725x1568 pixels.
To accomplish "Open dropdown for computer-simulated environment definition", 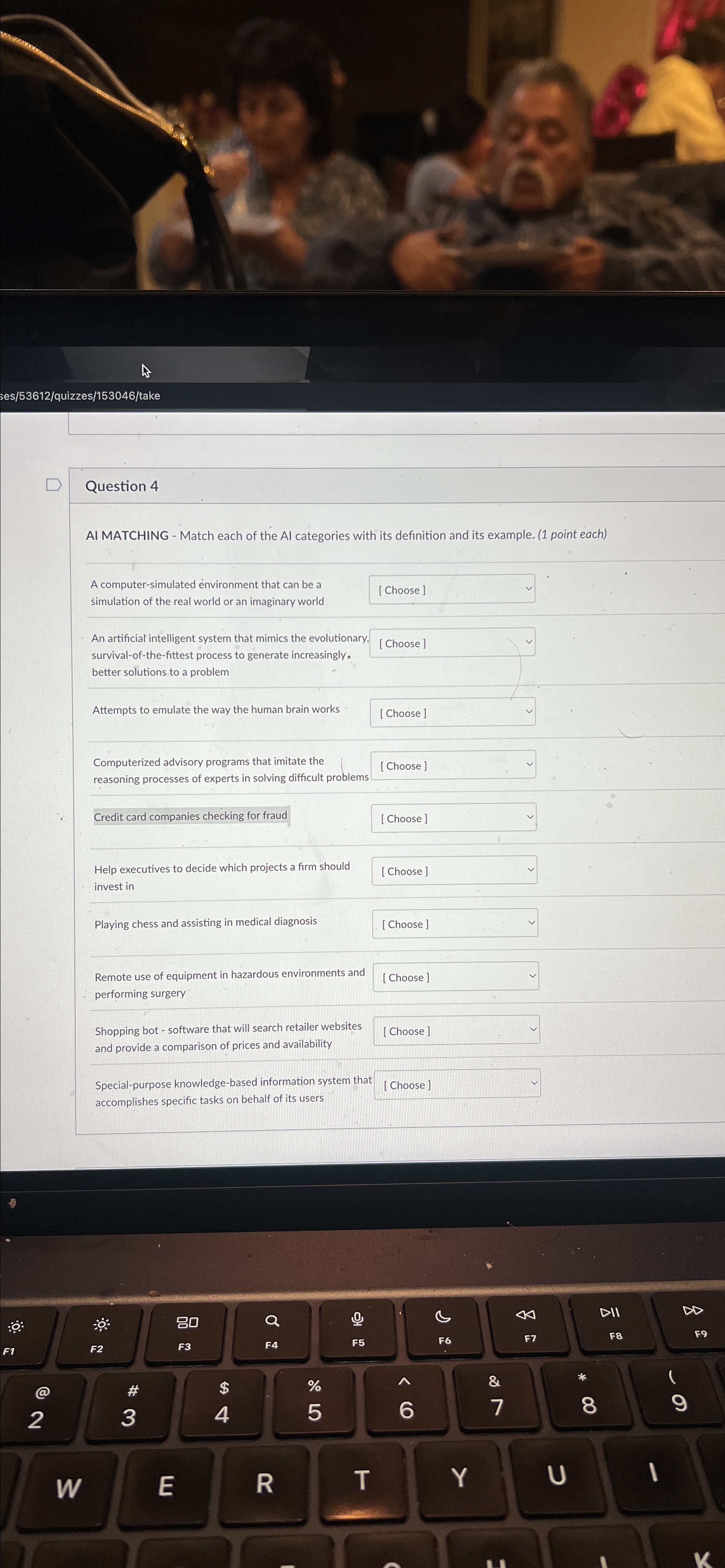I will pos(452,589).
